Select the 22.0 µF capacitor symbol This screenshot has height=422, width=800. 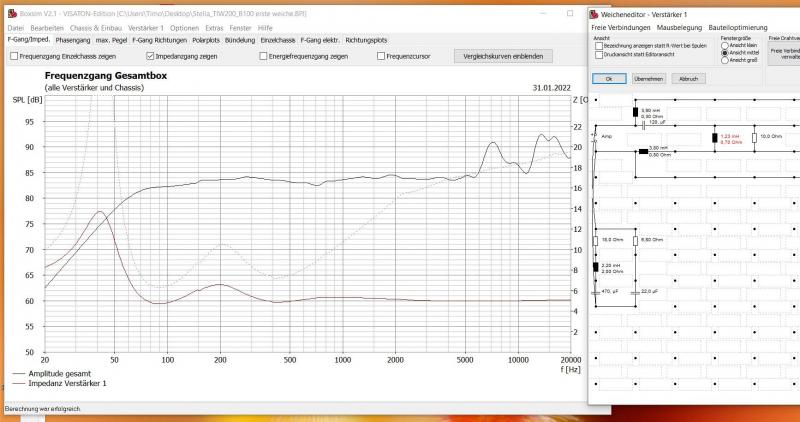coord(635,293)
